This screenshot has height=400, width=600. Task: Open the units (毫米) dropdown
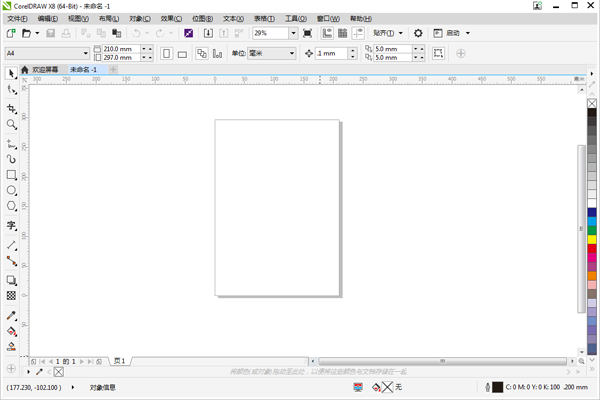tap(292, 53)
